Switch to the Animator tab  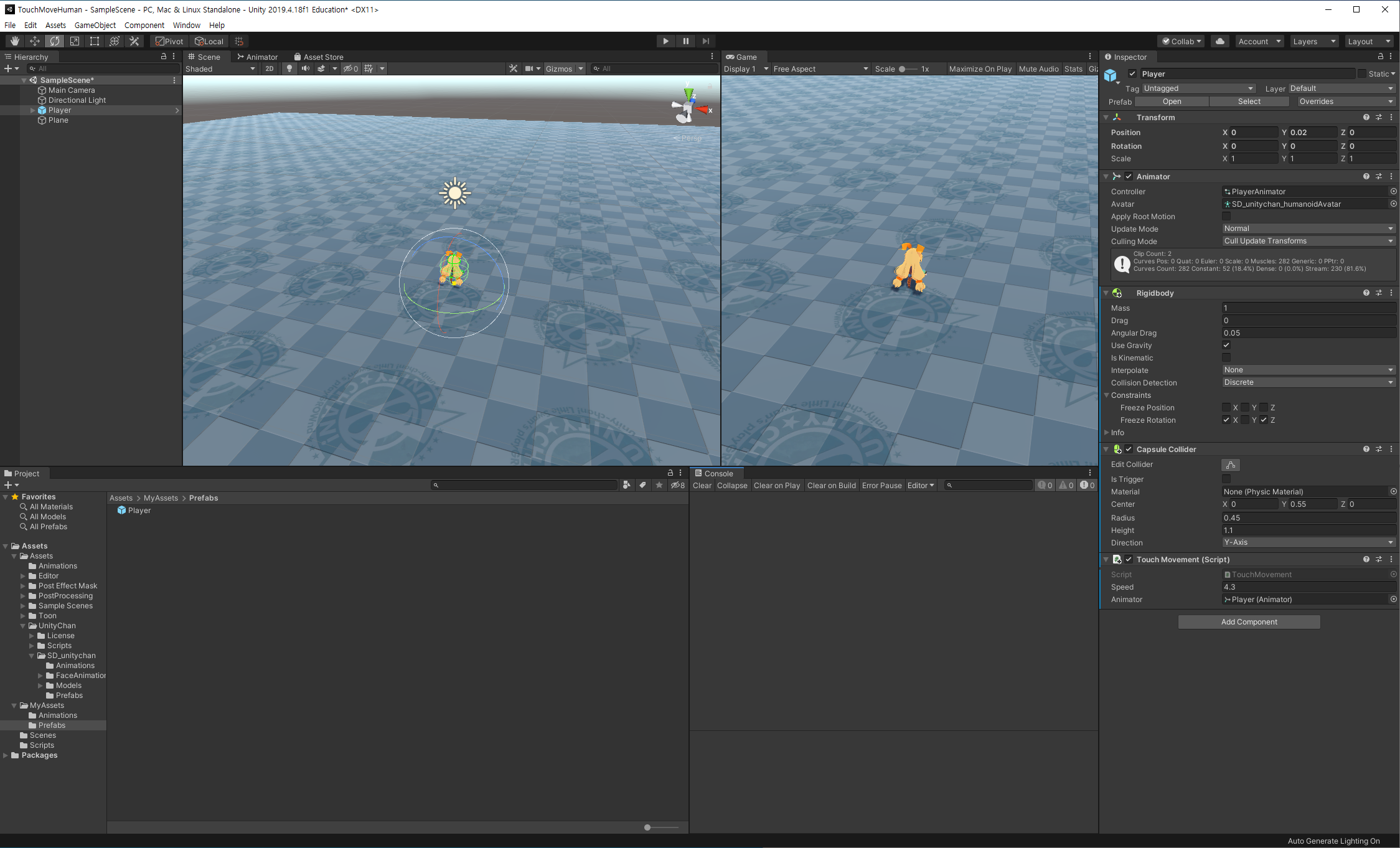coord(257,57)
